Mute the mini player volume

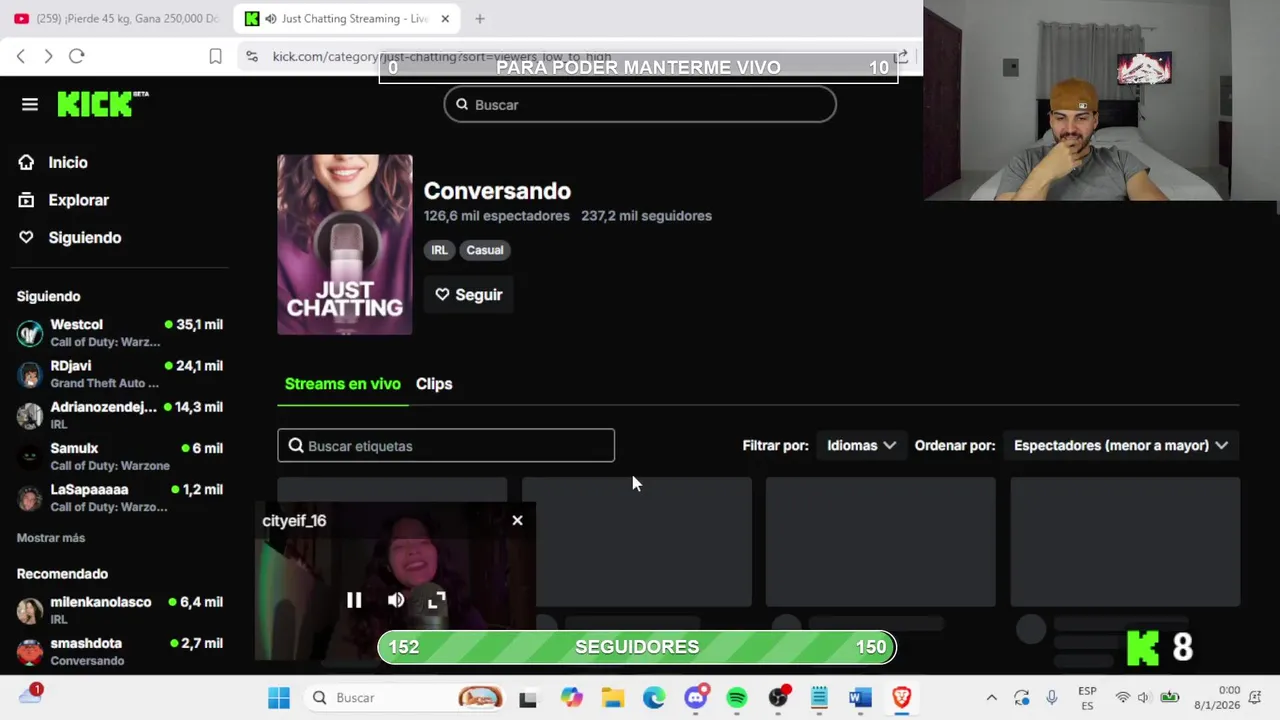click(x=396, y=600)
